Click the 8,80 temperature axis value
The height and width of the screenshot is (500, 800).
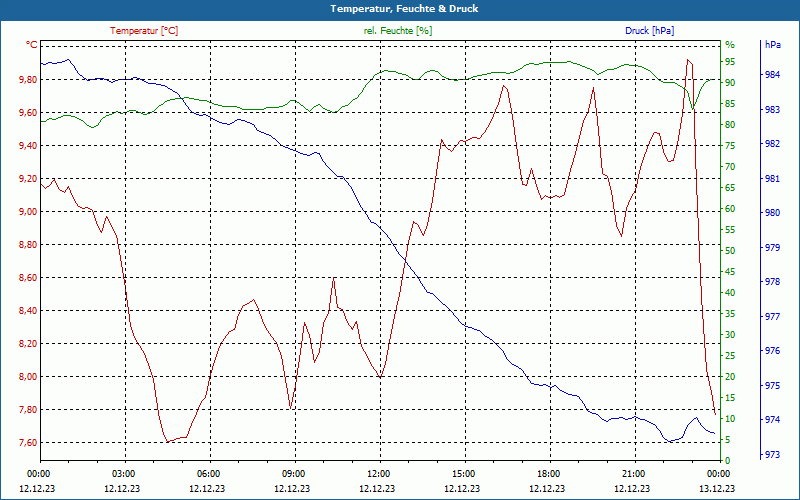click(x=28, y=245)
